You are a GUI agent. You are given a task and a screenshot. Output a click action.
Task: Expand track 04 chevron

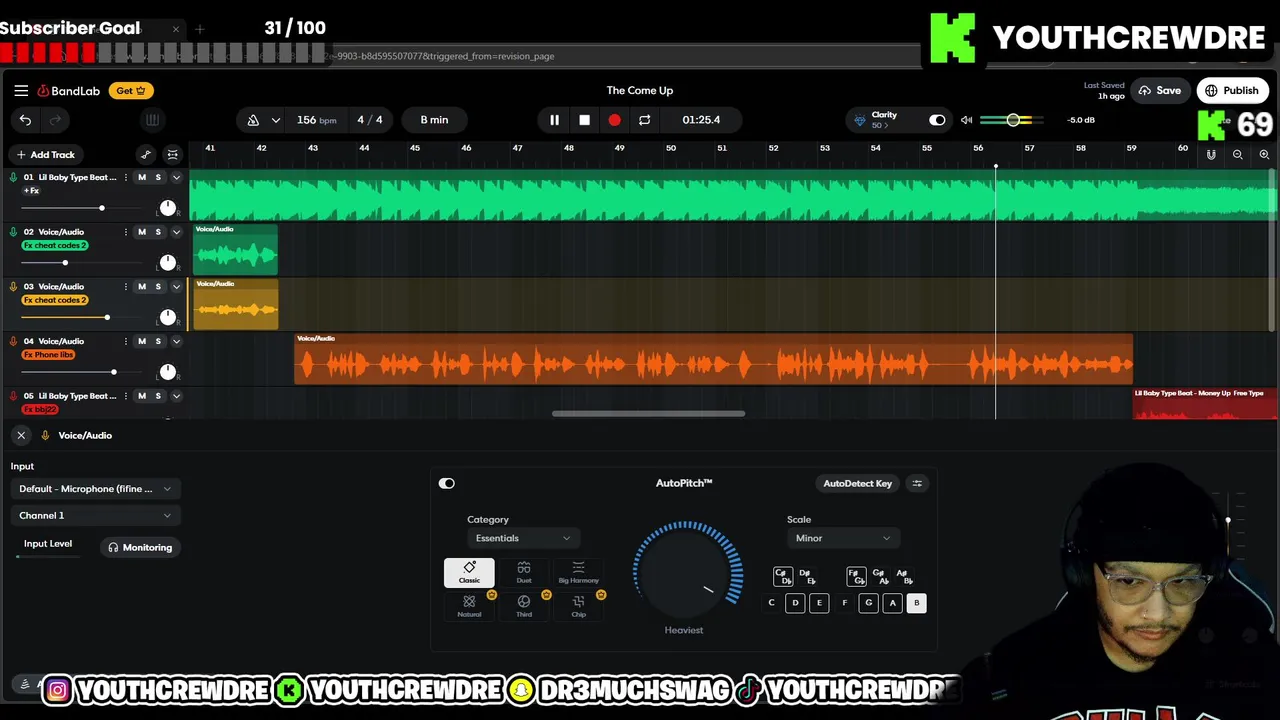[176, 342]
